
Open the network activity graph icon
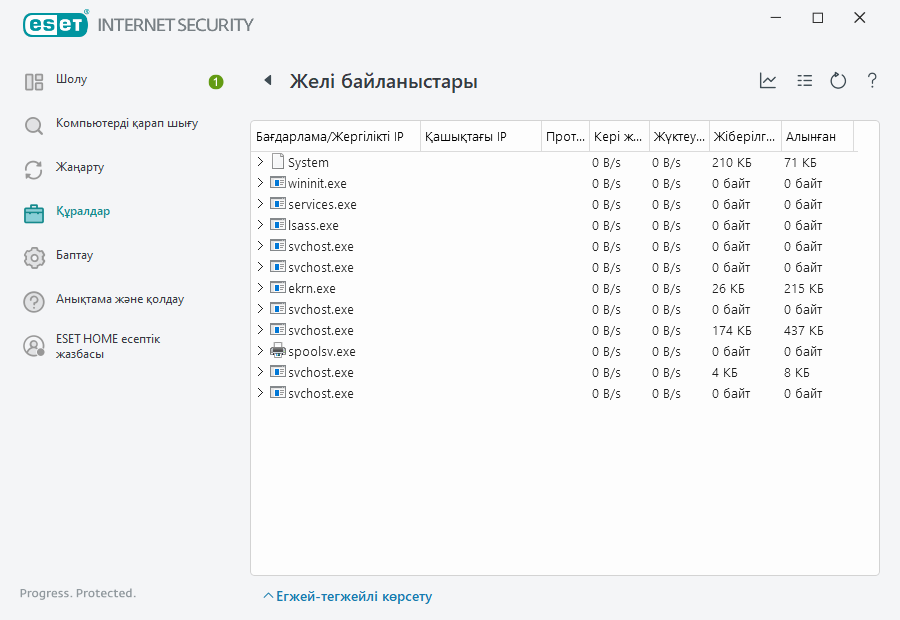tap(768, 81)
